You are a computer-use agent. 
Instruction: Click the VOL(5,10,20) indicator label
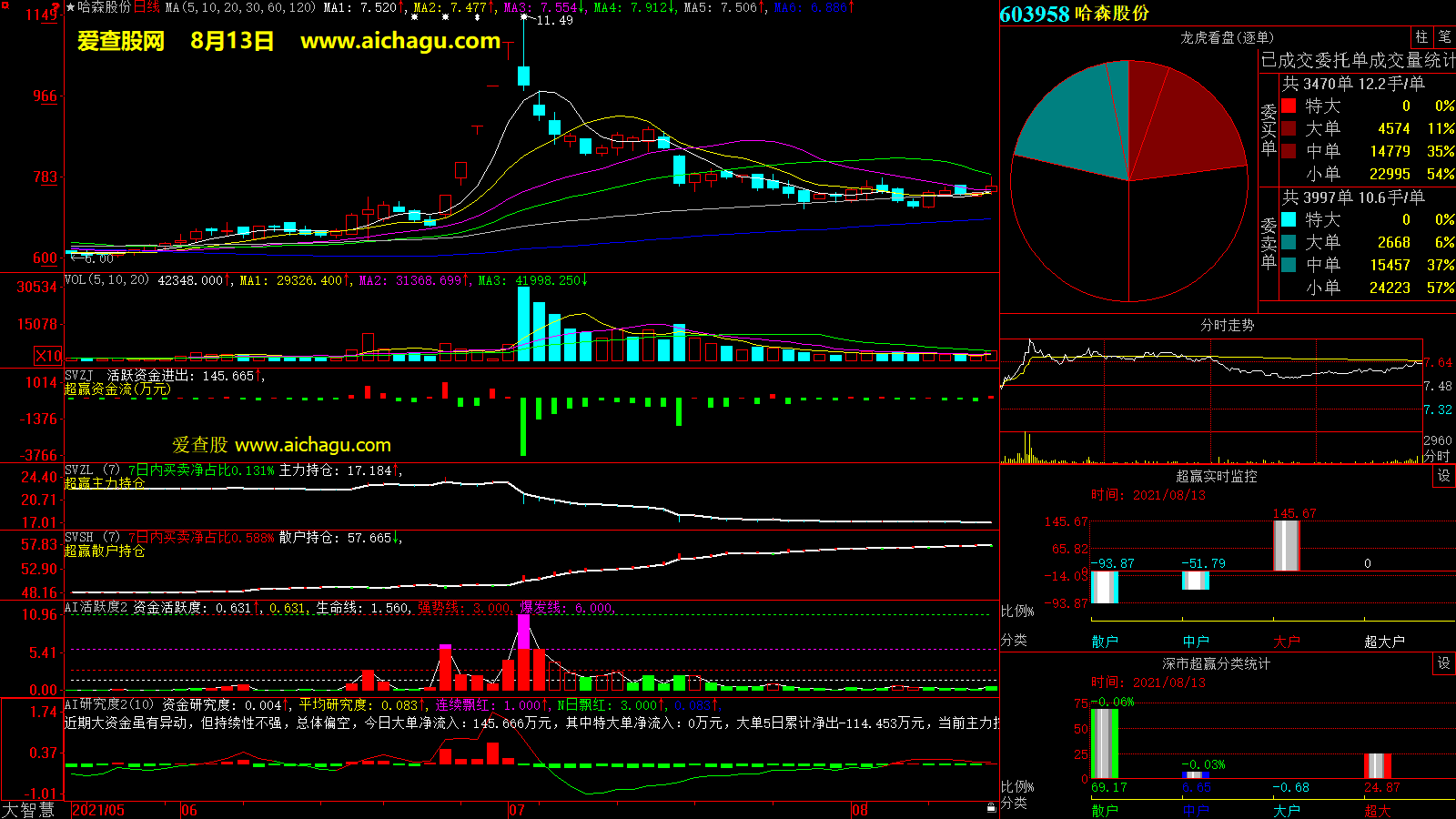106,280
